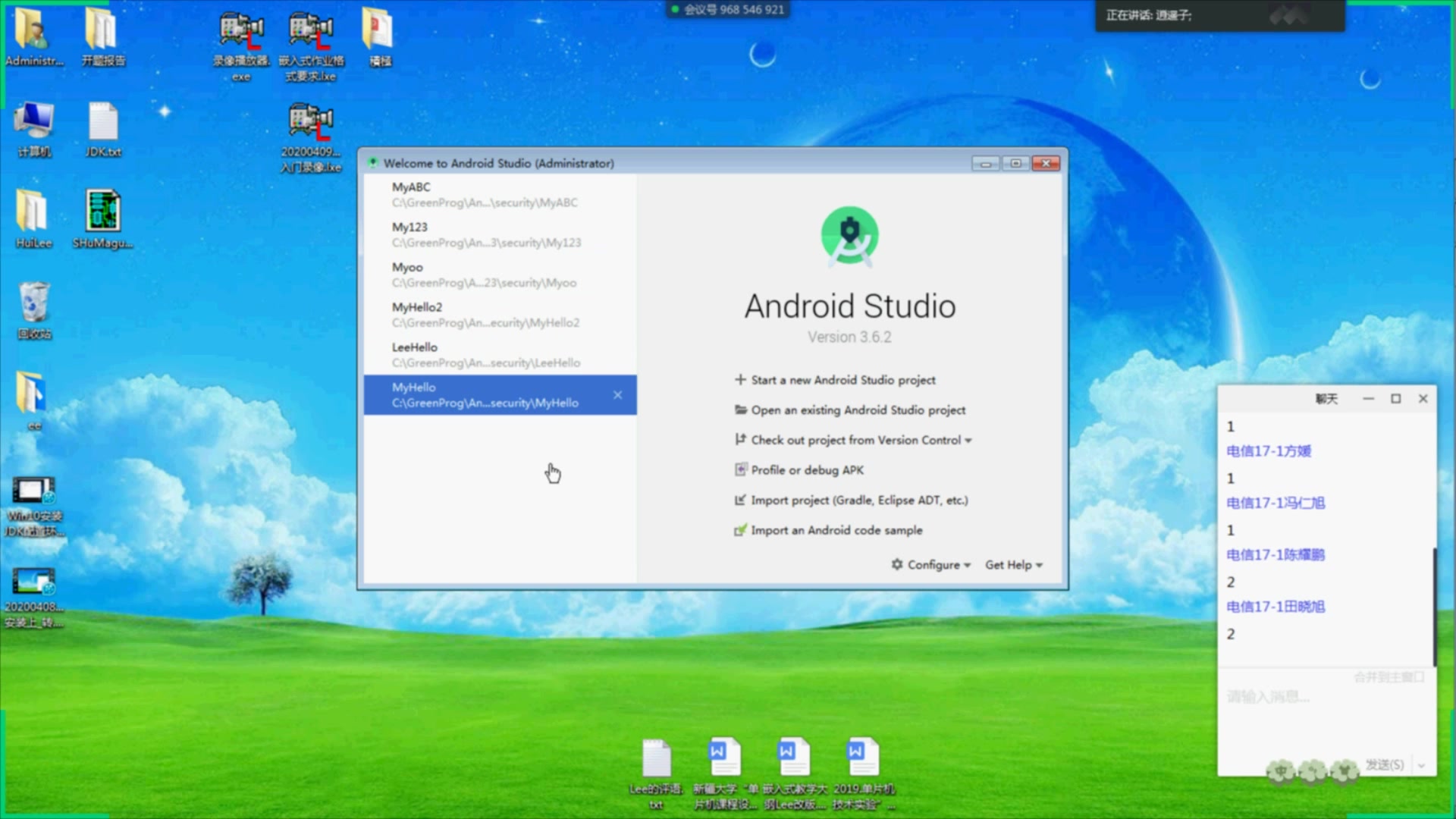The image size is (1456, 819).
Task: Open an existing Android Studio project
Action: [850, 409]
